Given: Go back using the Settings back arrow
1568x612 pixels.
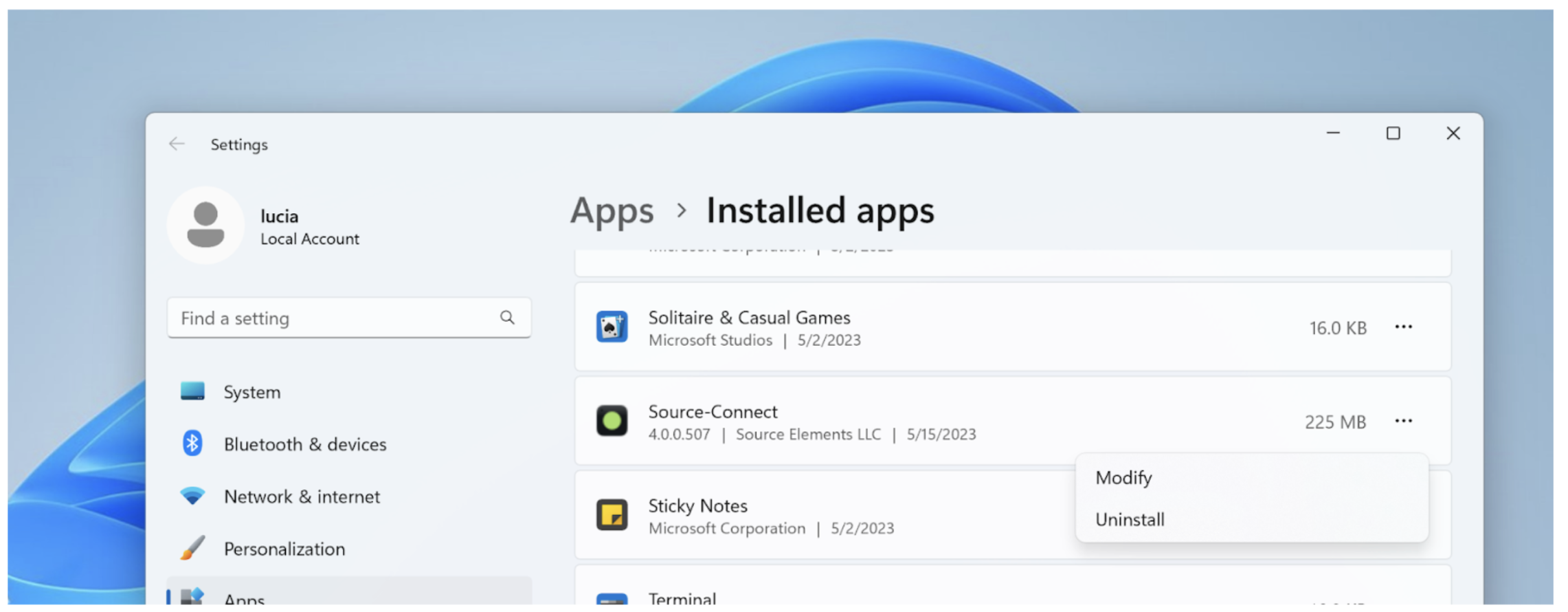Looking at the screenshot, I should click(177, 144).
